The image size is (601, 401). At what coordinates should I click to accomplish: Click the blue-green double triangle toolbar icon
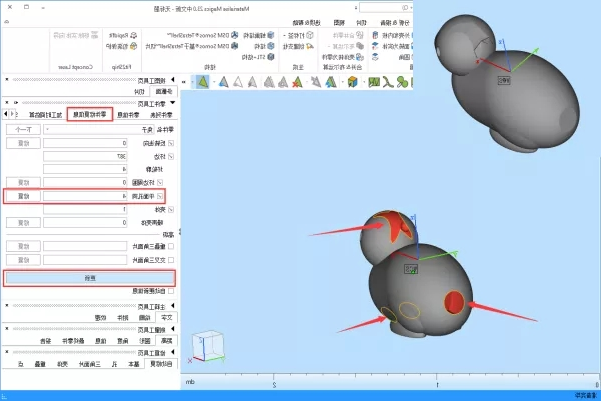tap(330, 82)
